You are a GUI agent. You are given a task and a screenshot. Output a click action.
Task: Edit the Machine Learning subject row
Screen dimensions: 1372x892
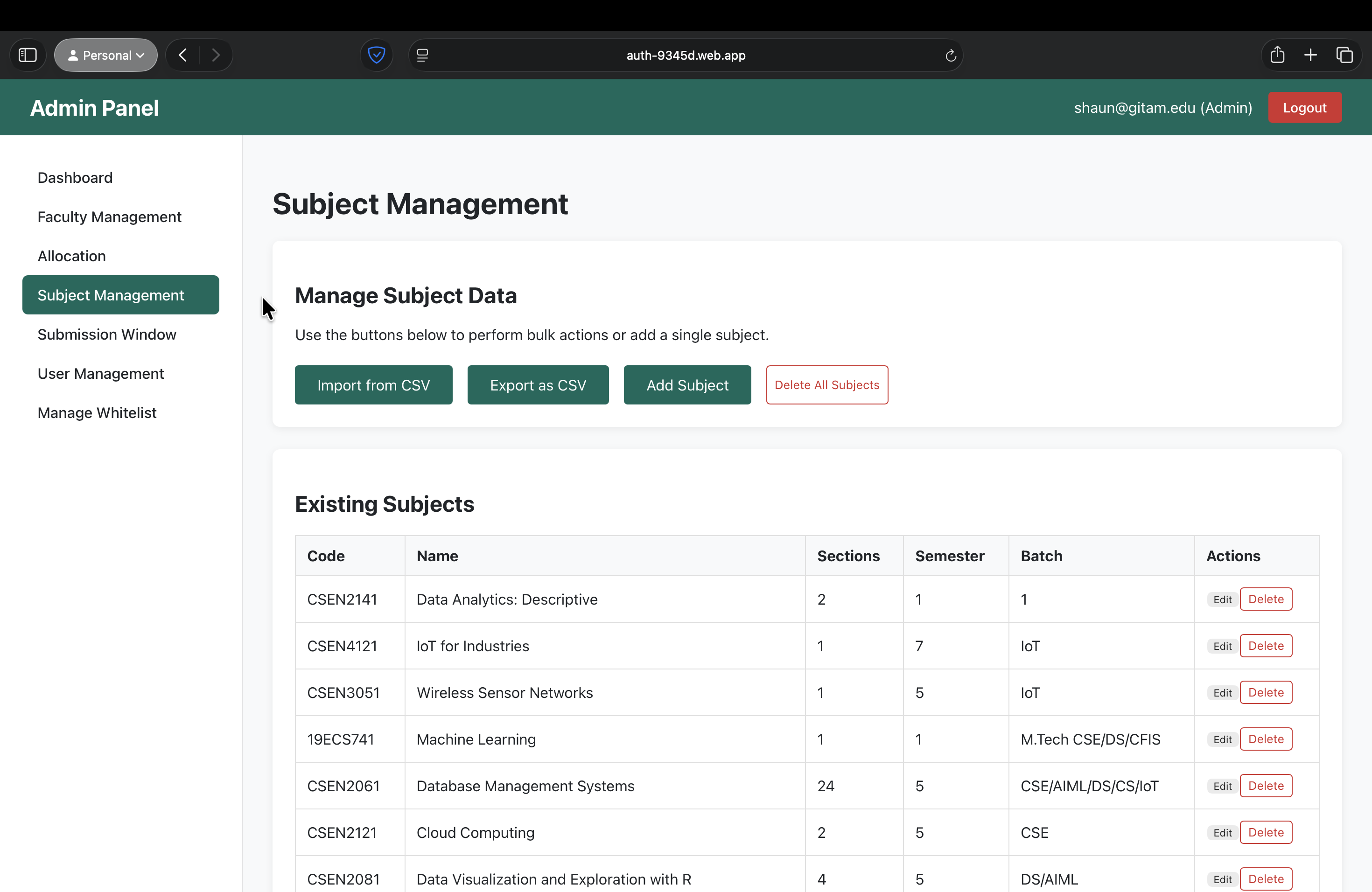pos(1222,739)
